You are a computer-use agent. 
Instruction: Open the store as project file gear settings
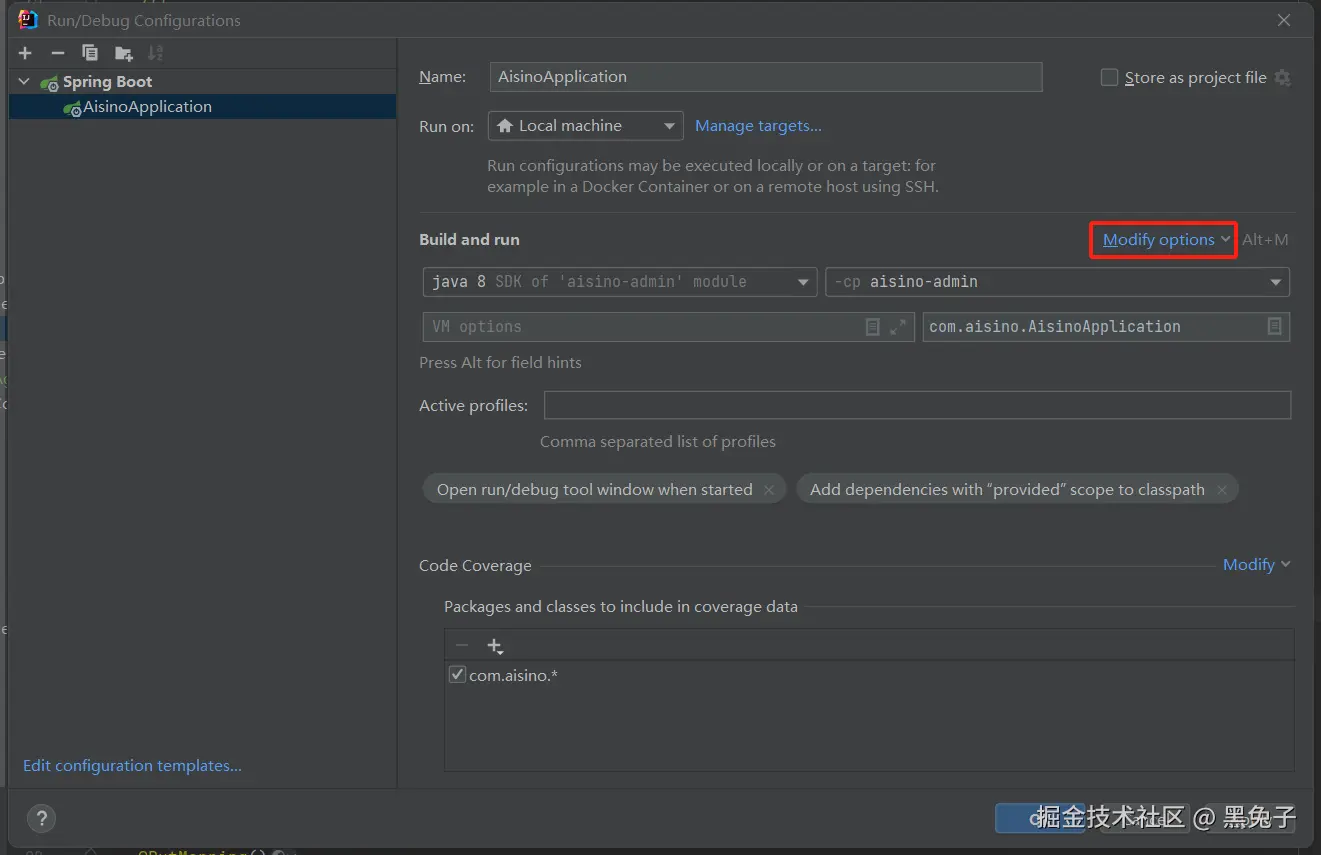pos(1283,78)
